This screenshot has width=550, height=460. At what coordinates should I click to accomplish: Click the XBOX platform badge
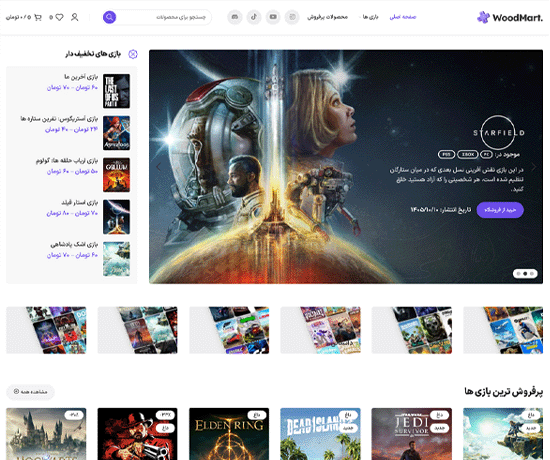468,154
